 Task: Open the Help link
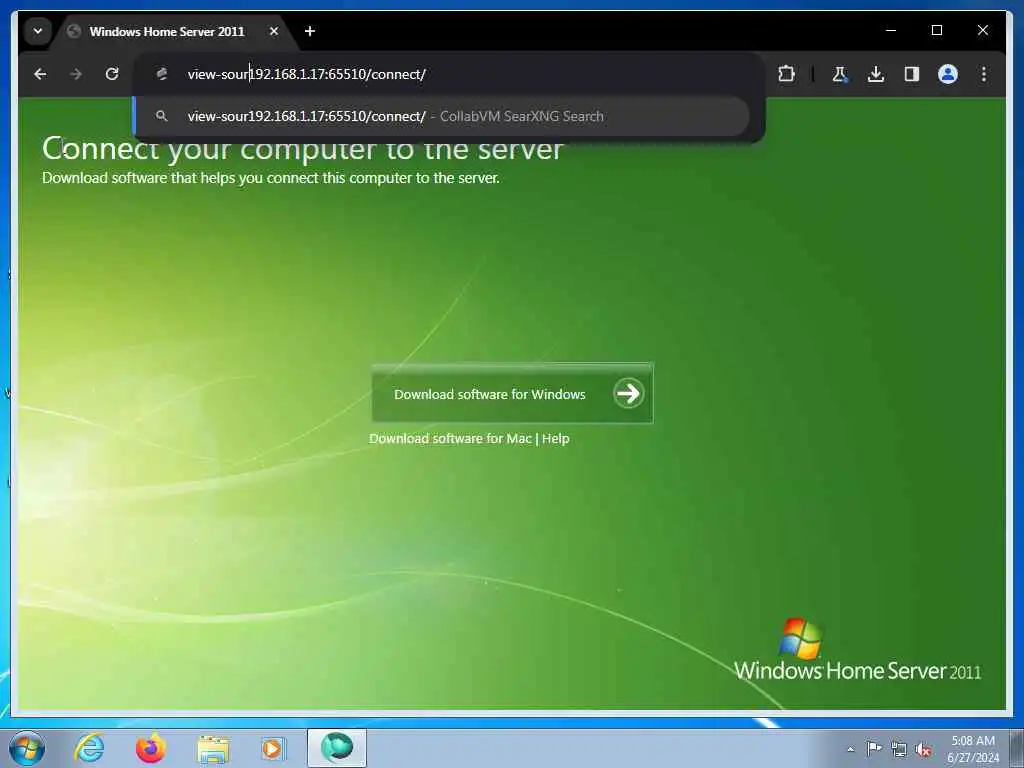(556, 438)
